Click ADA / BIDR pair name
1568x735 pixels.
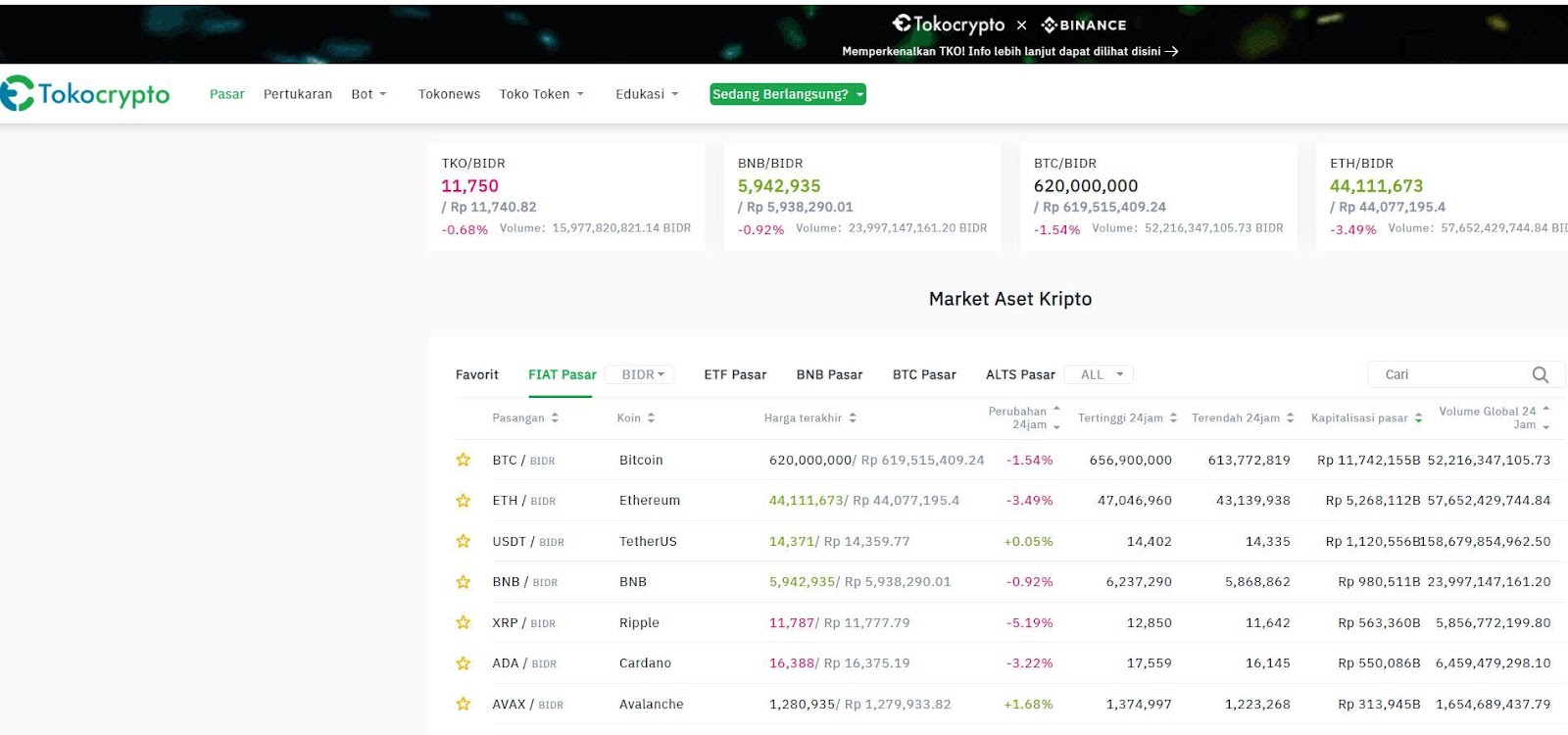[524, 663]
